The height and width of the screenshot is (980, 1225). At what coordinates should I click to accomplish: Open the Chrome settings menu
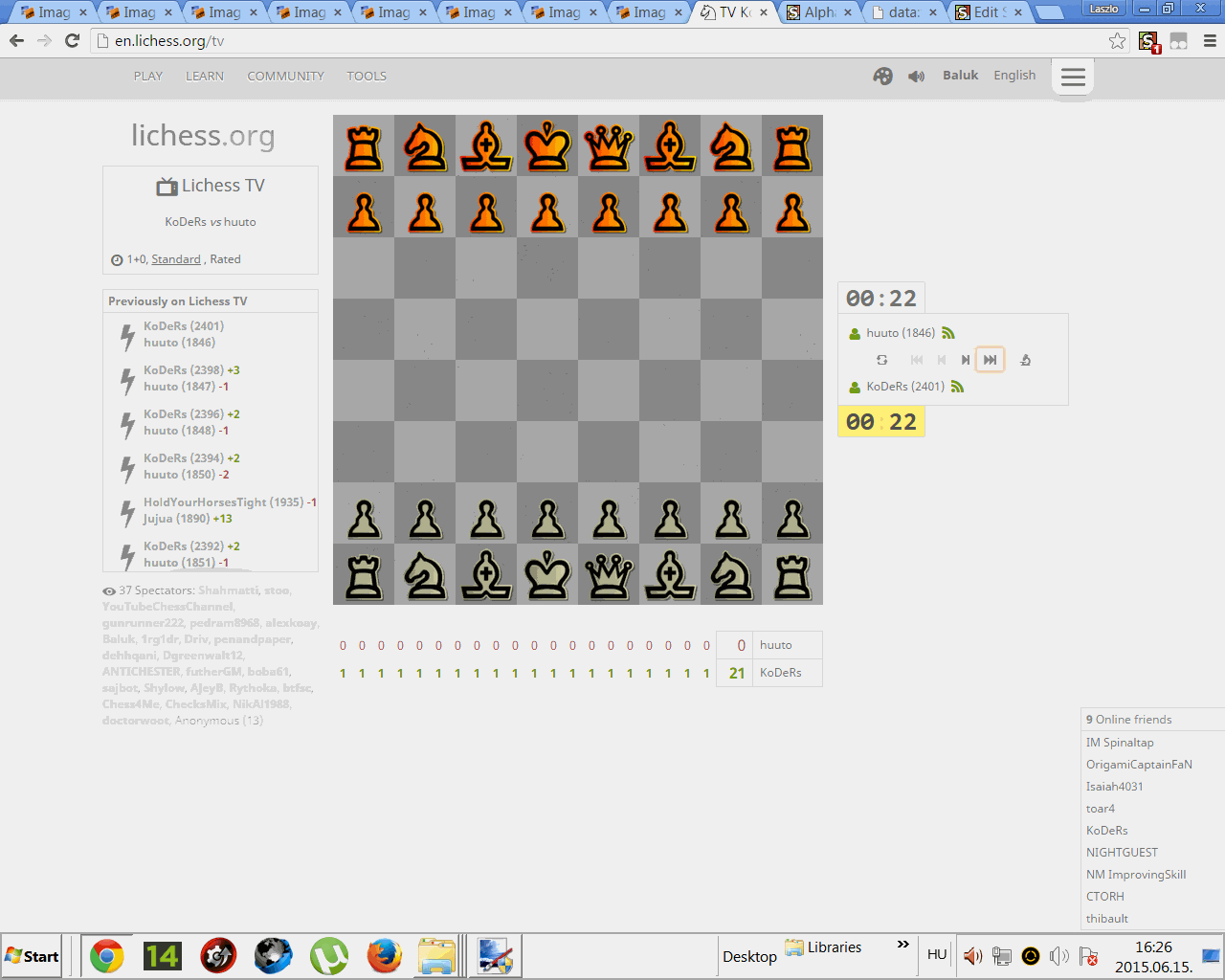[1210, 41]
